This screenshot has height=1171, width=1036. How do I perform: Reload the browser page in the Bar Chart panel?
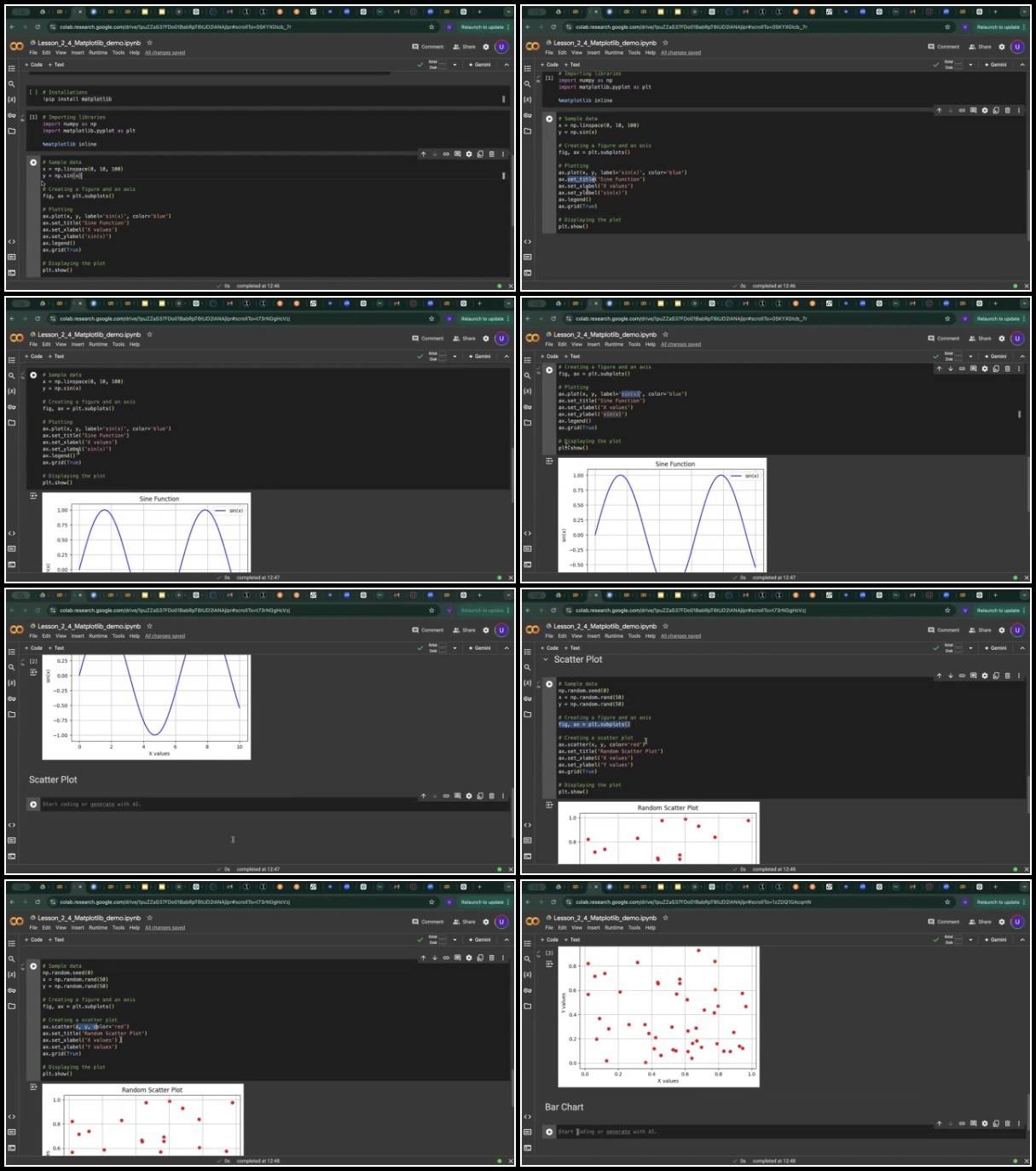553,901
